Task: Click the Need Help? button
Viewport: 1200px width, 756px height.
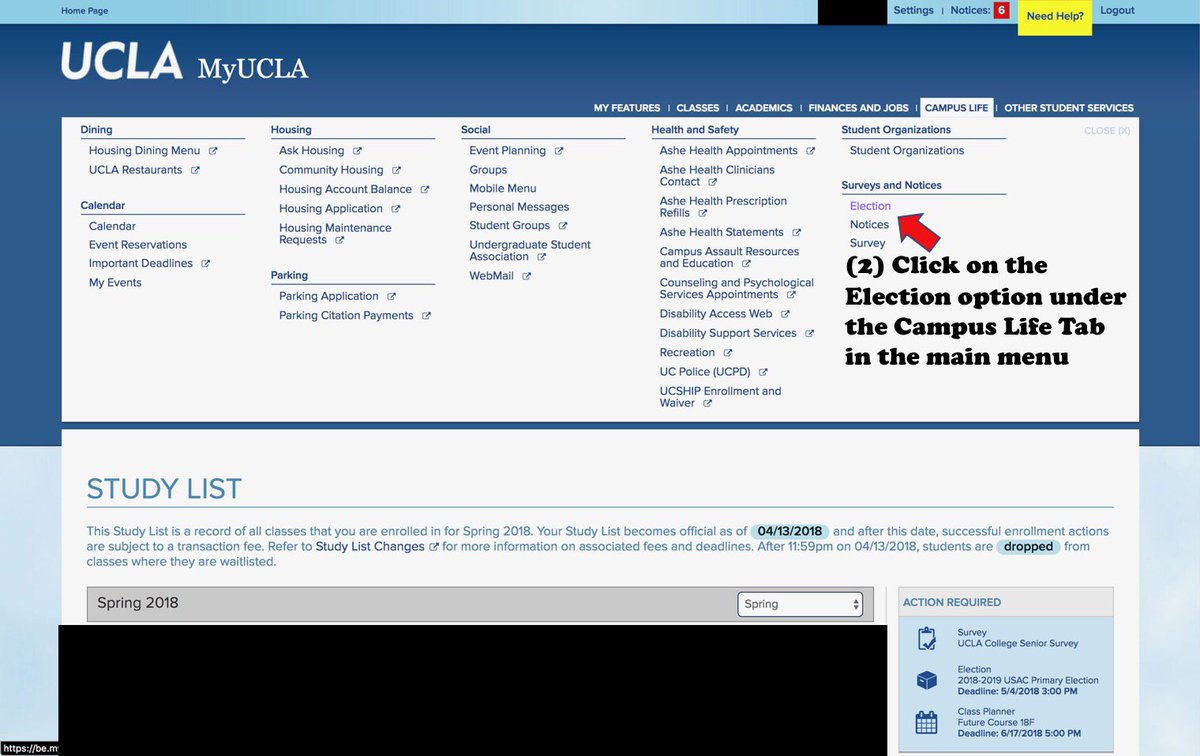Action: [1054, 17]
